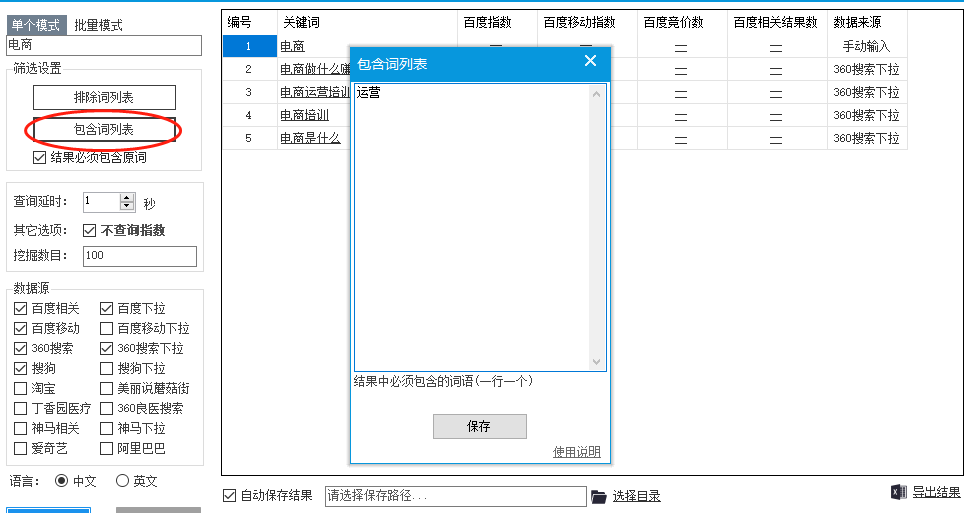Enable 神马相关 data source
Screen dimensions: 964x513
coord(20,429)
